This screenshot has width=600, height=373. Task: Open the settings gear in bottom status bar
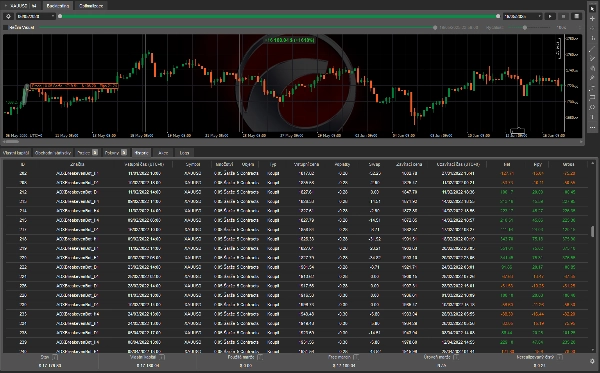(x=592, y=361)
